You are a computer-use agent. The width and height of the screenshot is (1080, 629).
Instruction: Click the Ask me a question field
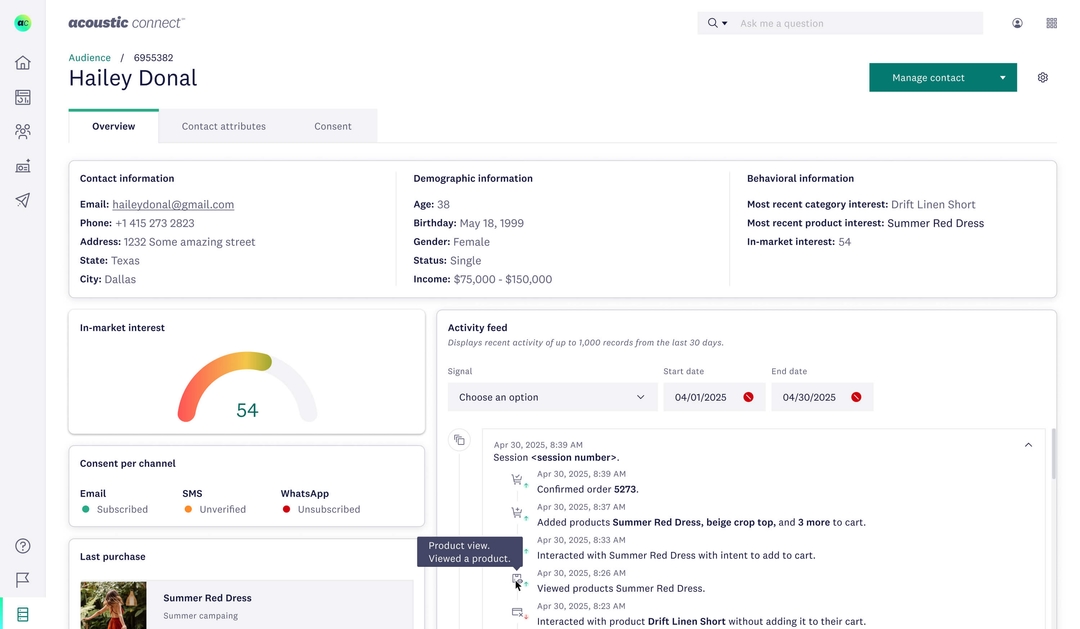pyautogui.click(x=855, y=23)
